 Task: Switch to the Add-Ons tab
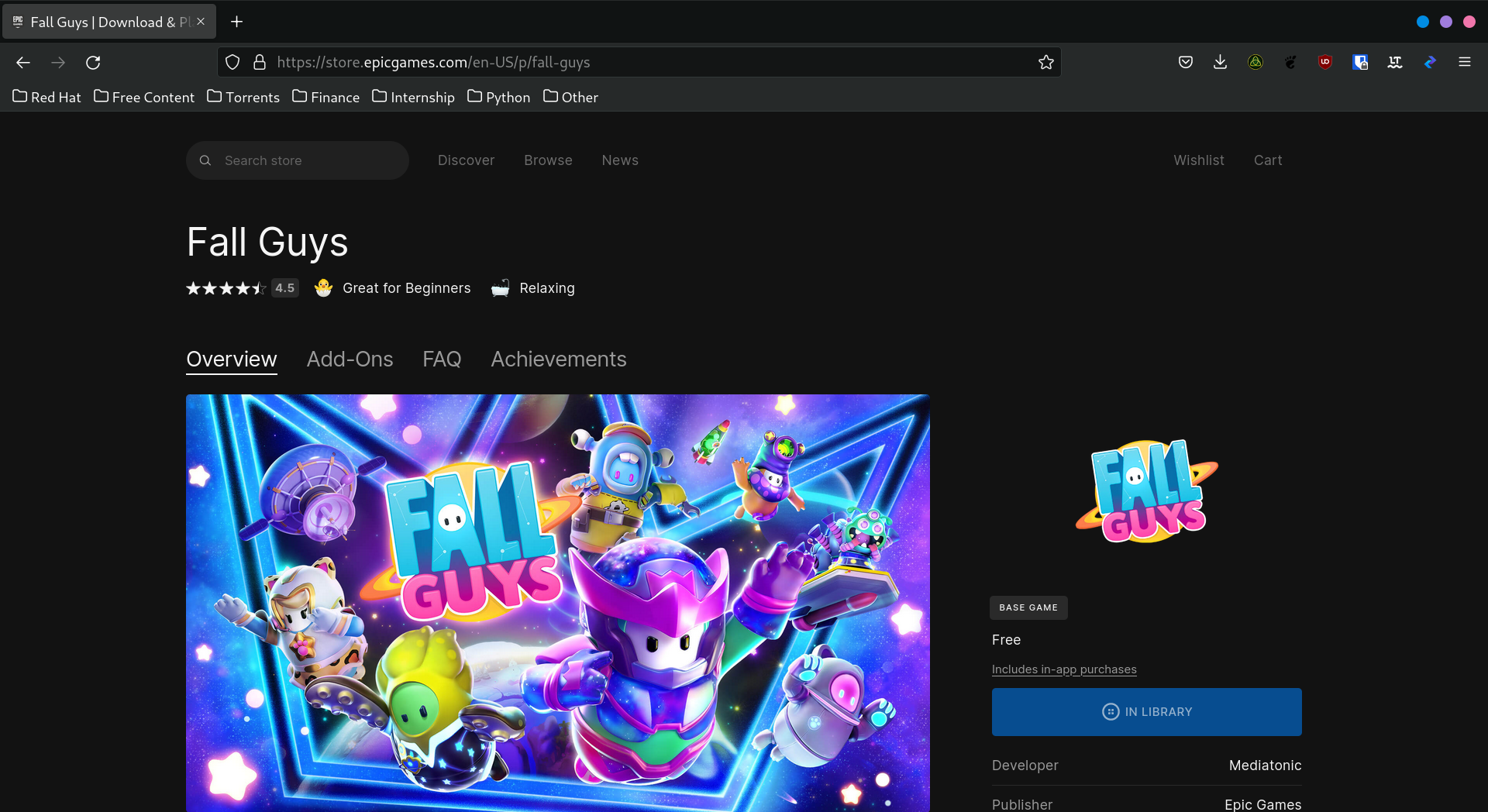pos(350,360)
